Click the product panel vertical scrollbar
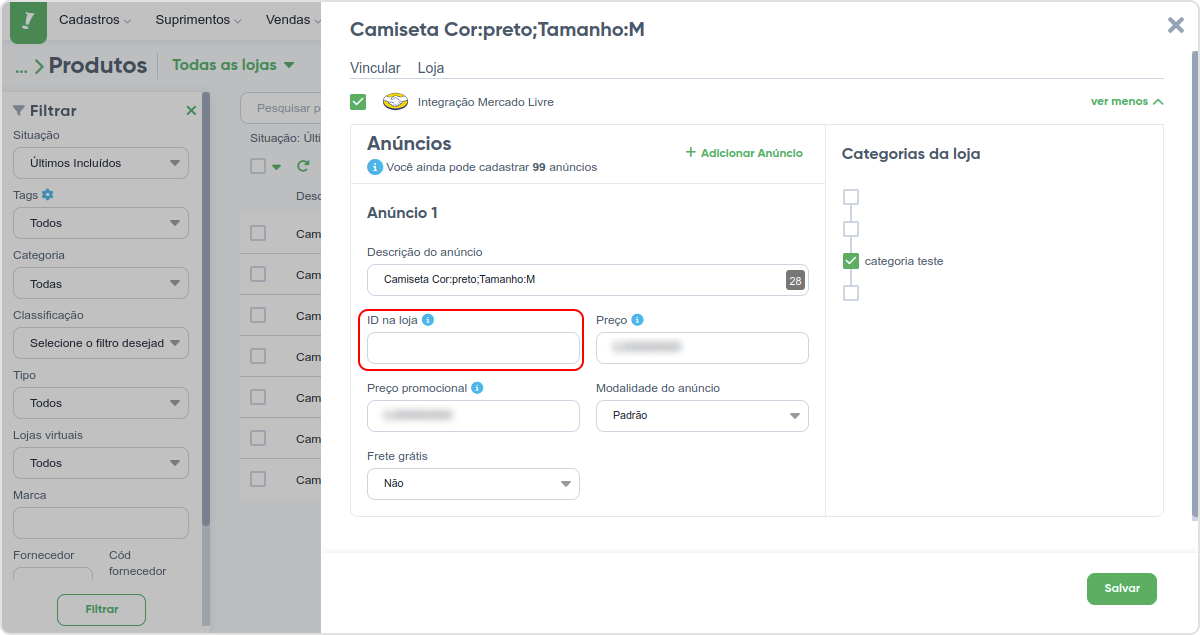This screenshot has height=635, width=1200. [x=1194, y=285]
